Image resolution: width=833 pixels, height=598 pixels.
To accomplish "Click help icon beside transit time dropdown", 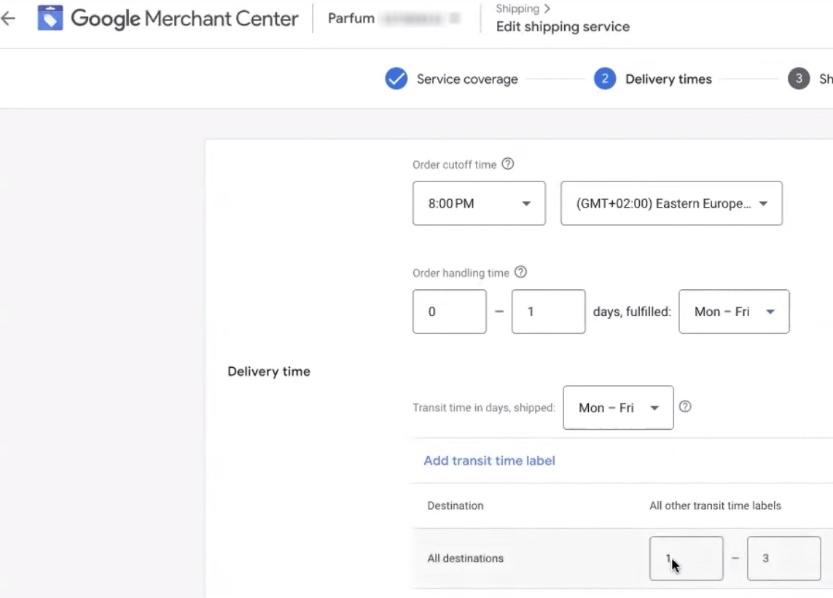I will [x=685, y=407].
